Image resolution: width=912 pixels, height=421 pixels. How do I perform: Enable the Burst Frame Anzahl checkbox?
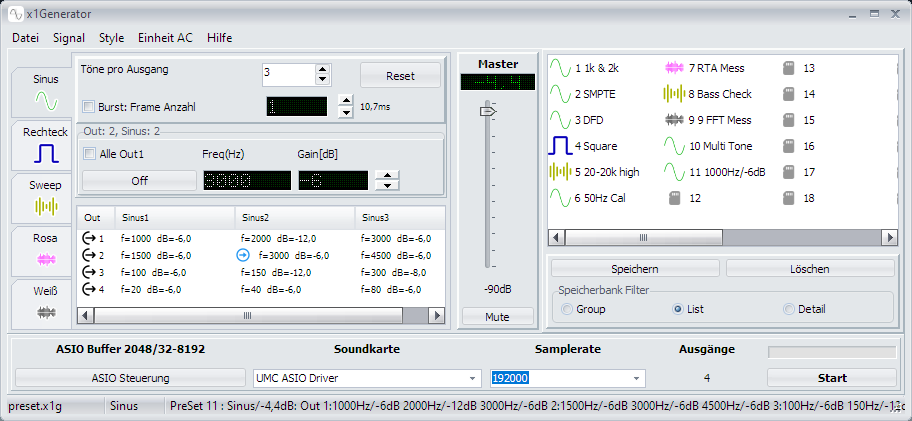tap(88, 106)
